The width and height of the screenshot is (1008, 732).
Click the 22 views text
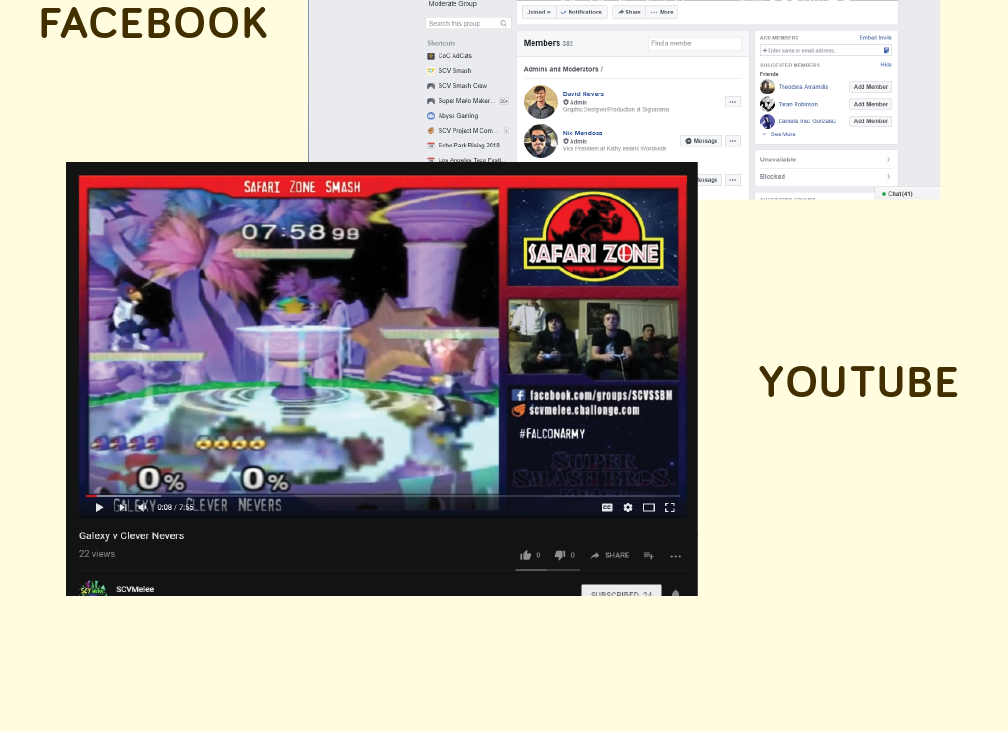(x=97, y=553)
